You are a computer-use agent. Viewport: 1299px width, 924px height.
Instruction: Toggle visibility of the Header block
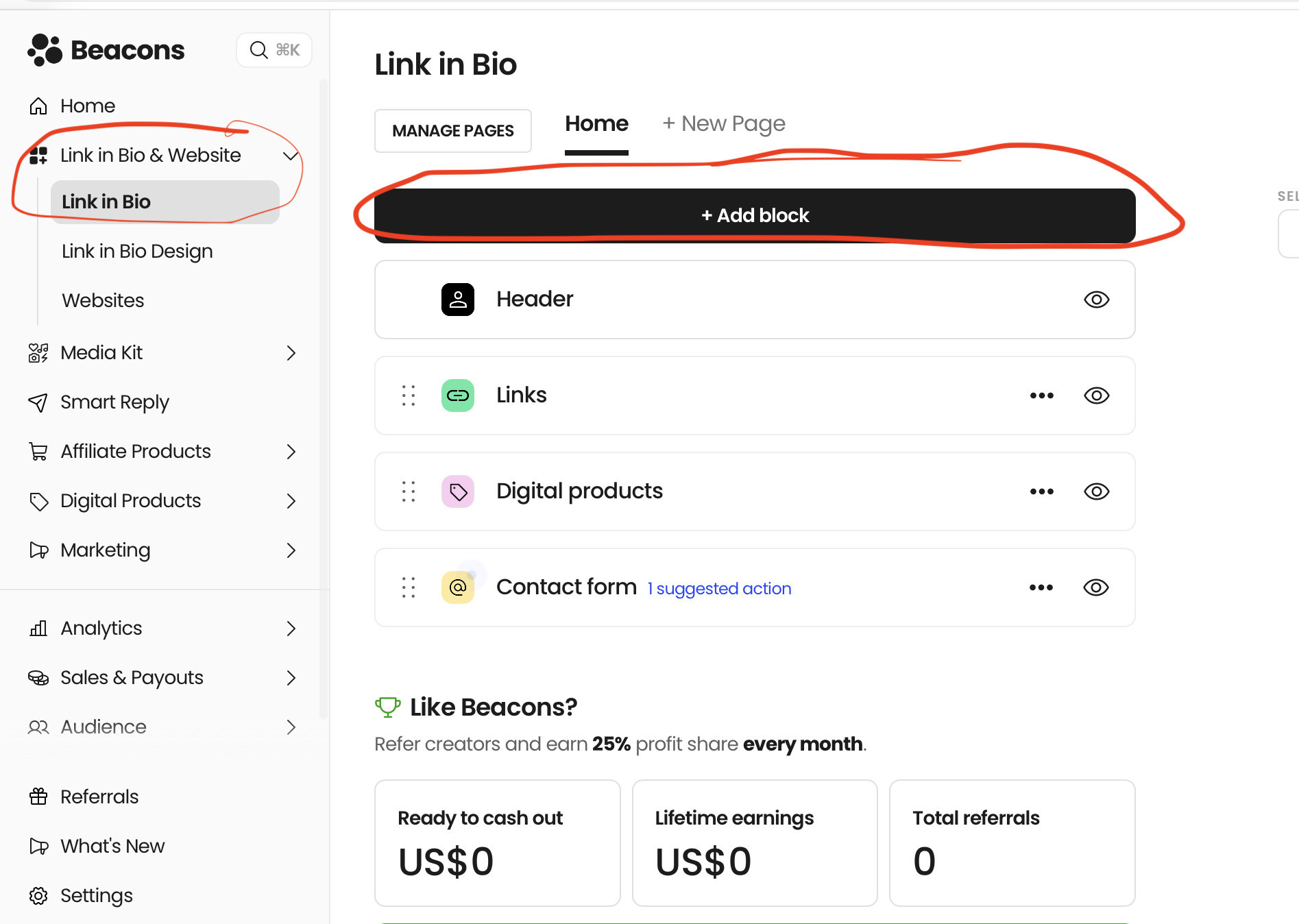(1097, 300)
